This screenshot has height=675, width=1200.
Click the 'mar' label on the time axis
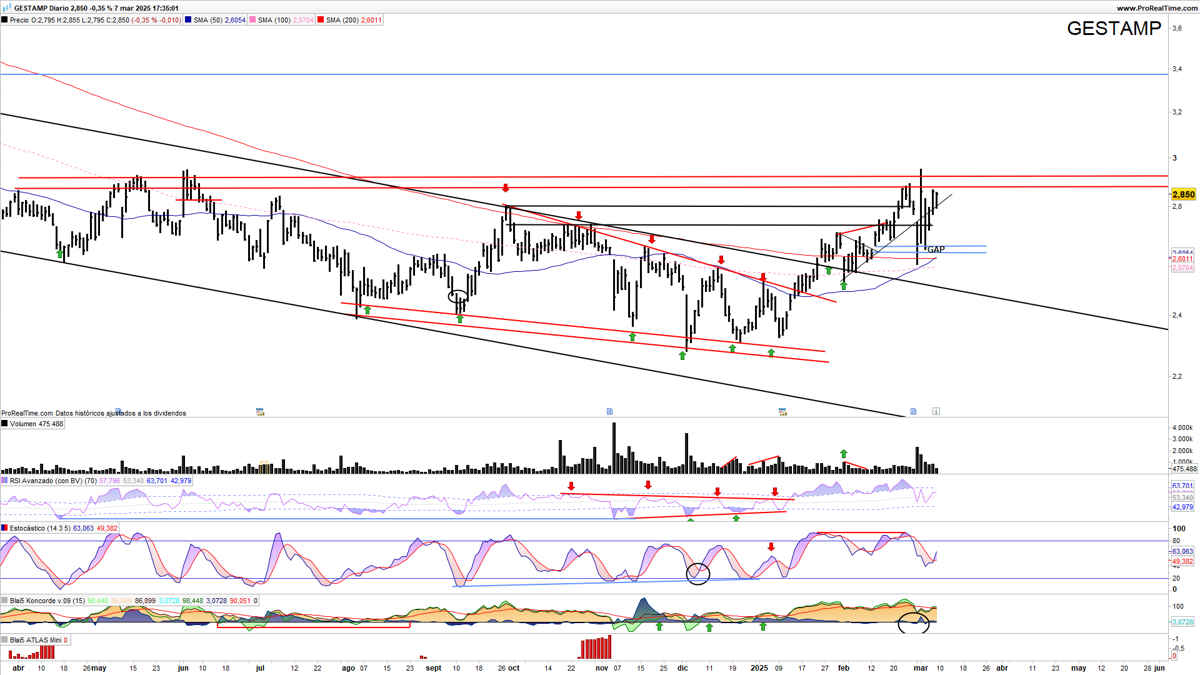tap(921, 666)
